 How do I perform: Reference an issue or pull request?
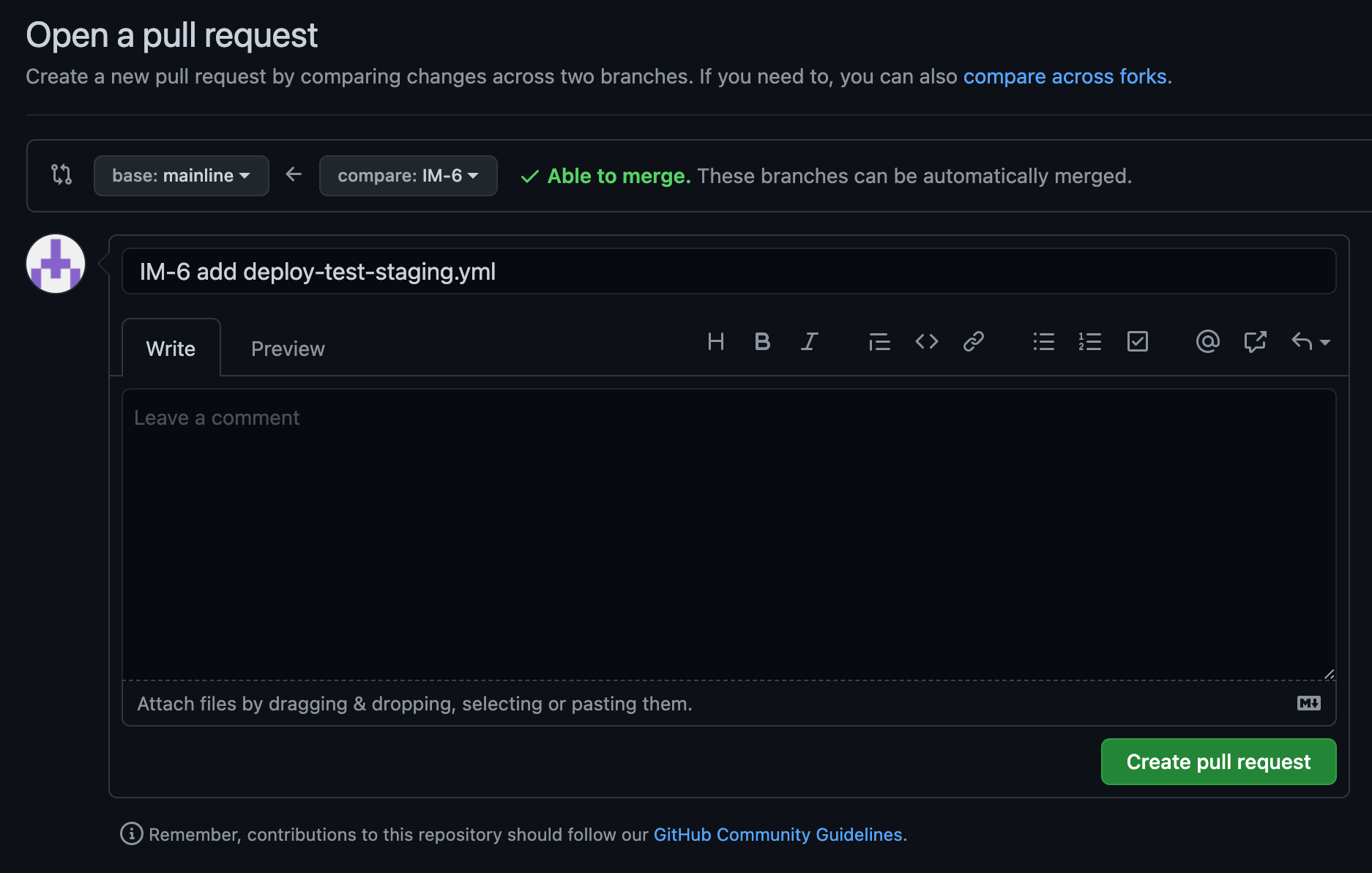(1255, 342)
